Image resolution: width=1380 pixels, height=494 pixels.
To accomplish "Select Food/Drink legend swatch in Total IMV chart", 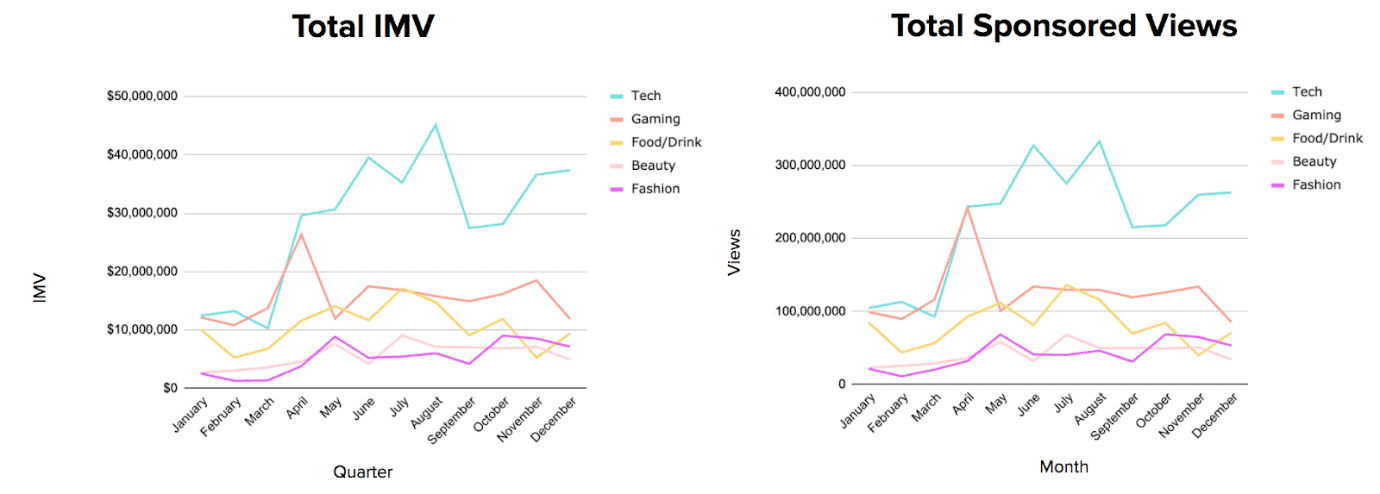I will tap(618, 142).
